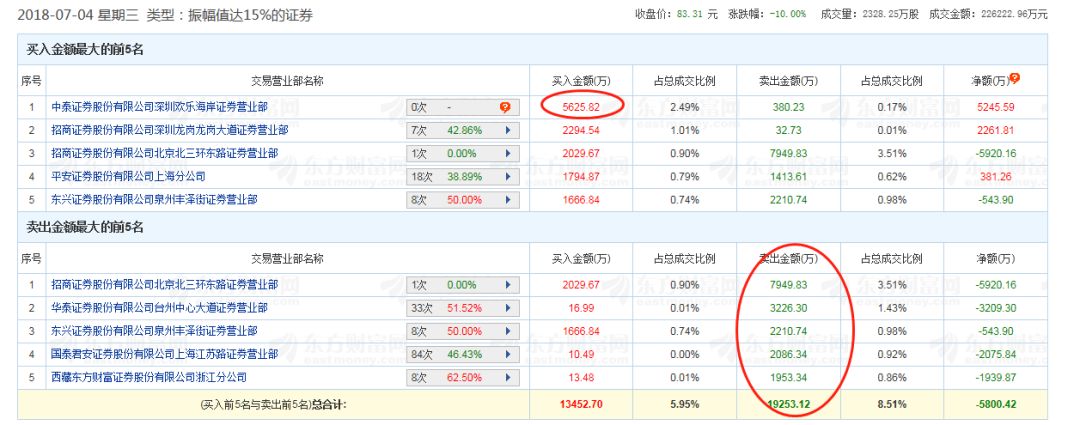Viewport: 1080px width, 425px height.
Task: Click the net value -2075.84
Action: pyautogui.click(x=995, y=355)
